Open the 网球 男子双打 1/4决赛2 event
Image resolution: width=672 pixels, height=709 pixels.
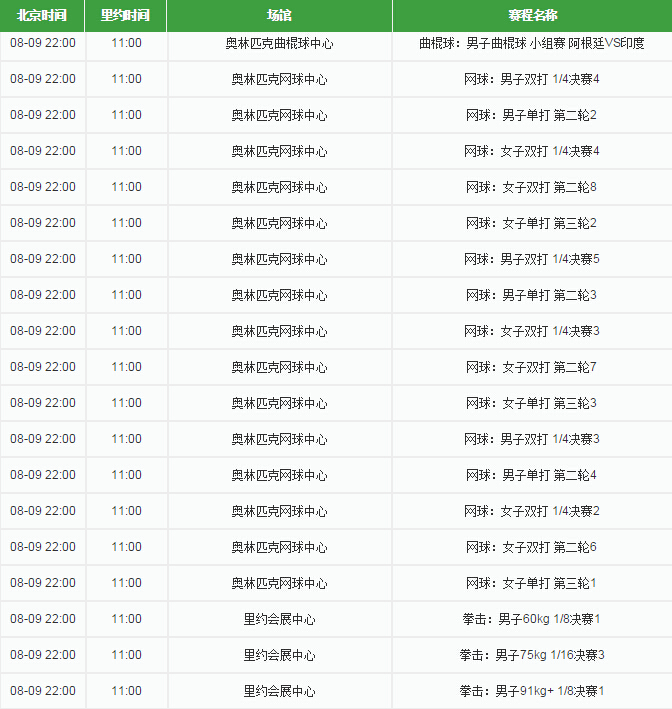point(532,511)
